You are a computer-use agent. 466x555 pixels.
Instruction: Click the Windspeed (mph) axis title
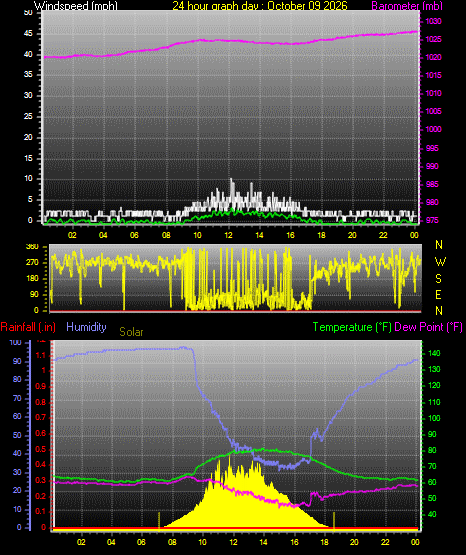point(76,6)
